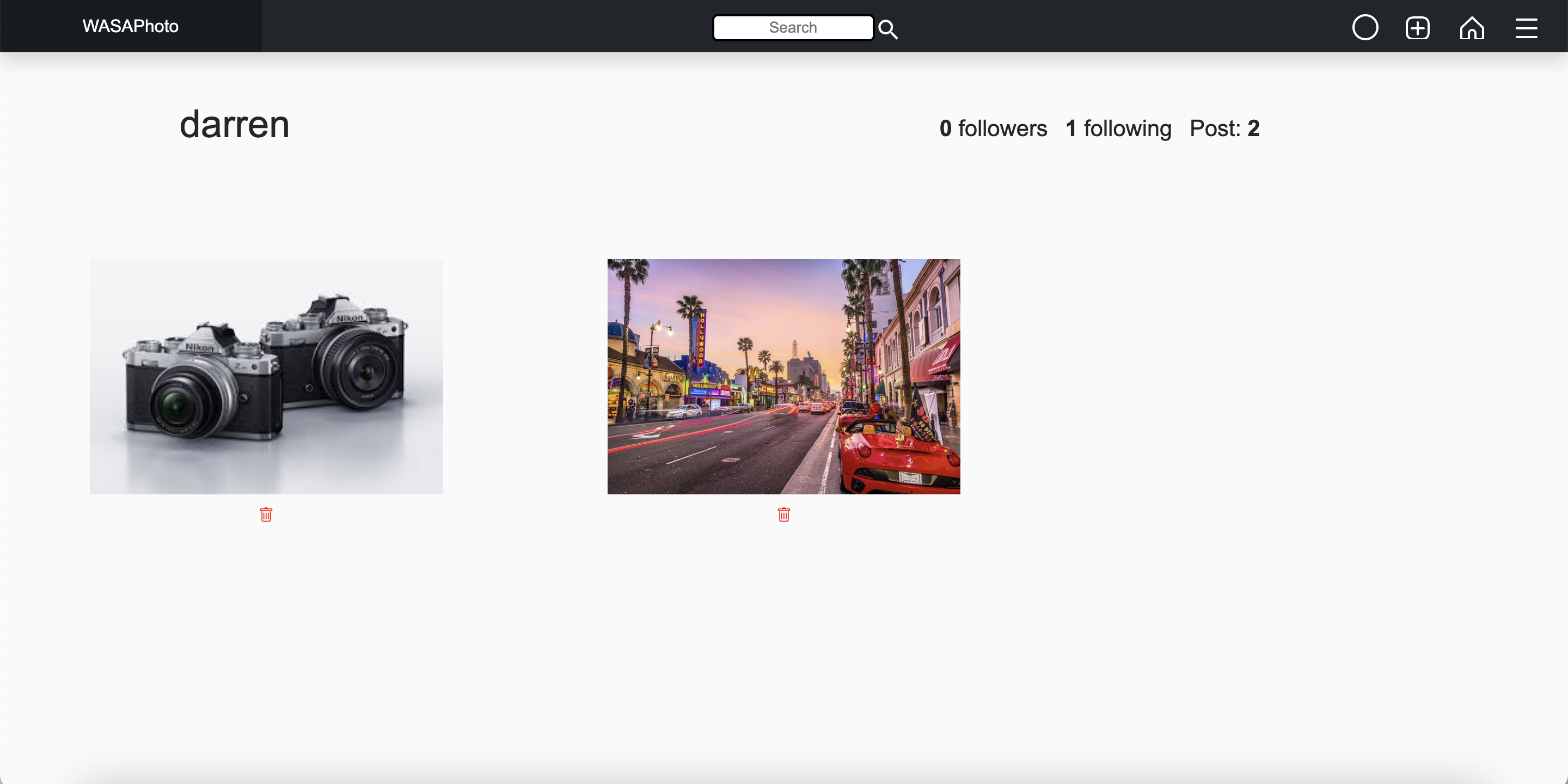Click the bold 0 followers count
The height and width of the screenshot is (784, 1568).
[x=945, y=128]
